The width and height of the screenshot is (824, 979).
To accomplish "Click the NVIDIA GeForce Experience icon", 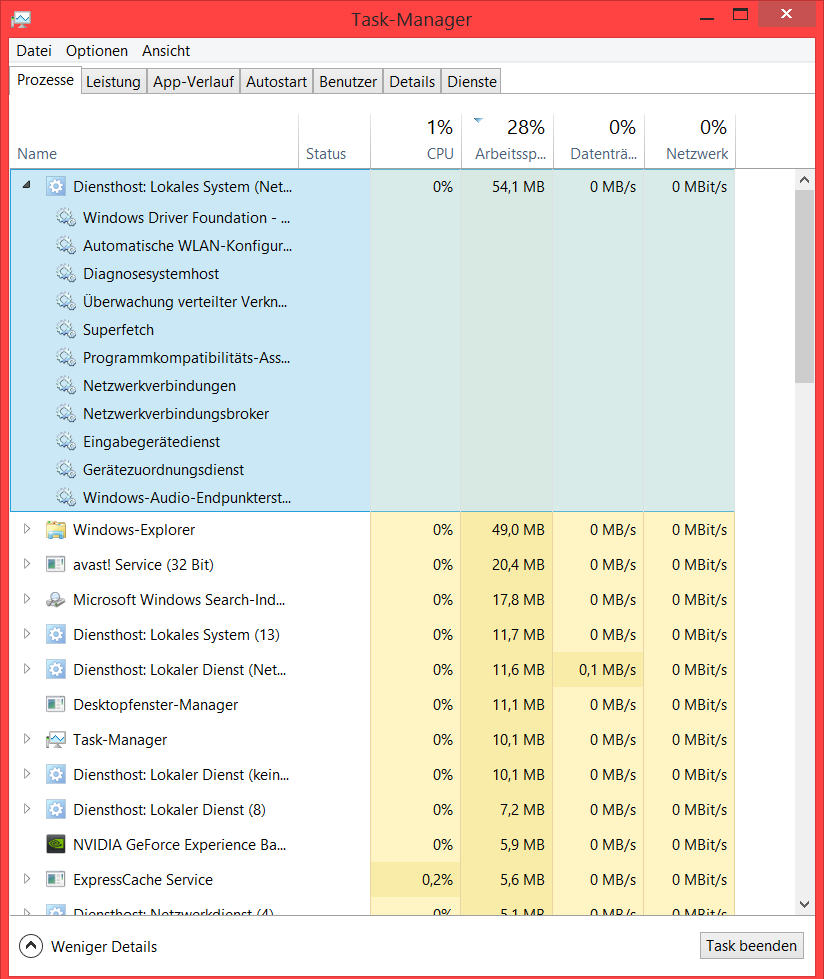I will (56, 844).
